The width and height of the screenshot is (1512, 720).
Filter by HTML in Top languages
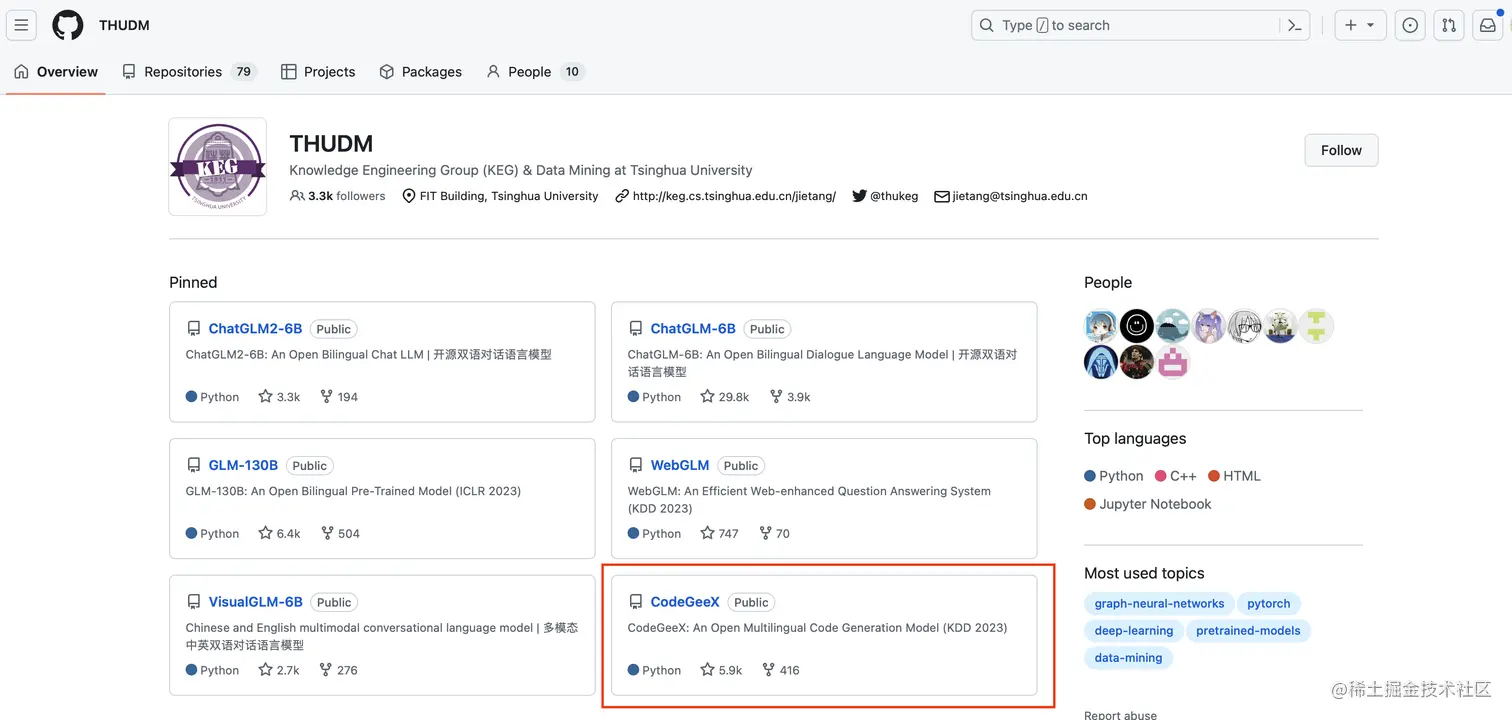pos(1235,476)
